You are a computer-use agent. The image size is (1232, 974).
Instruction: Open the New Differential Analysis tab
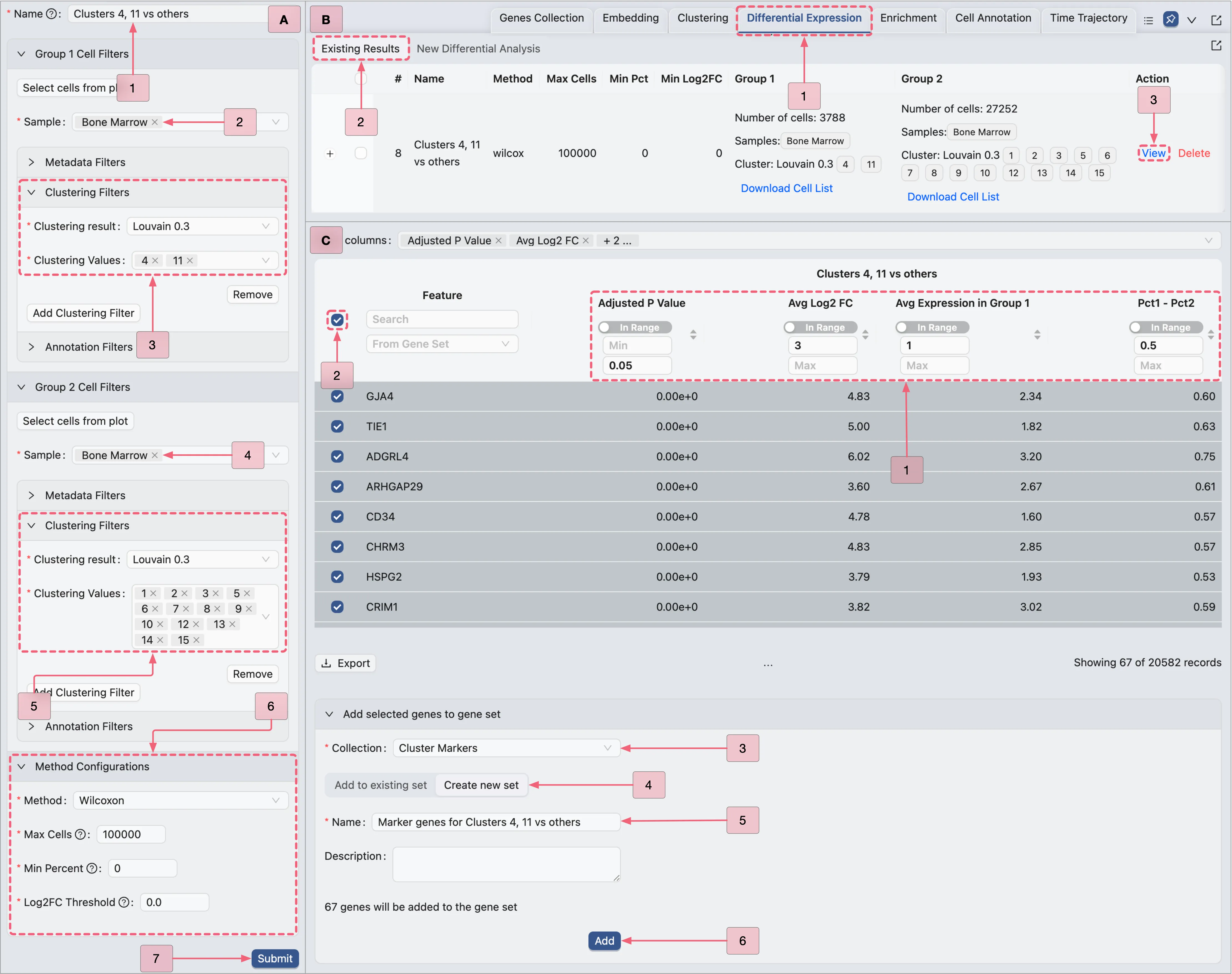(478, 49)
